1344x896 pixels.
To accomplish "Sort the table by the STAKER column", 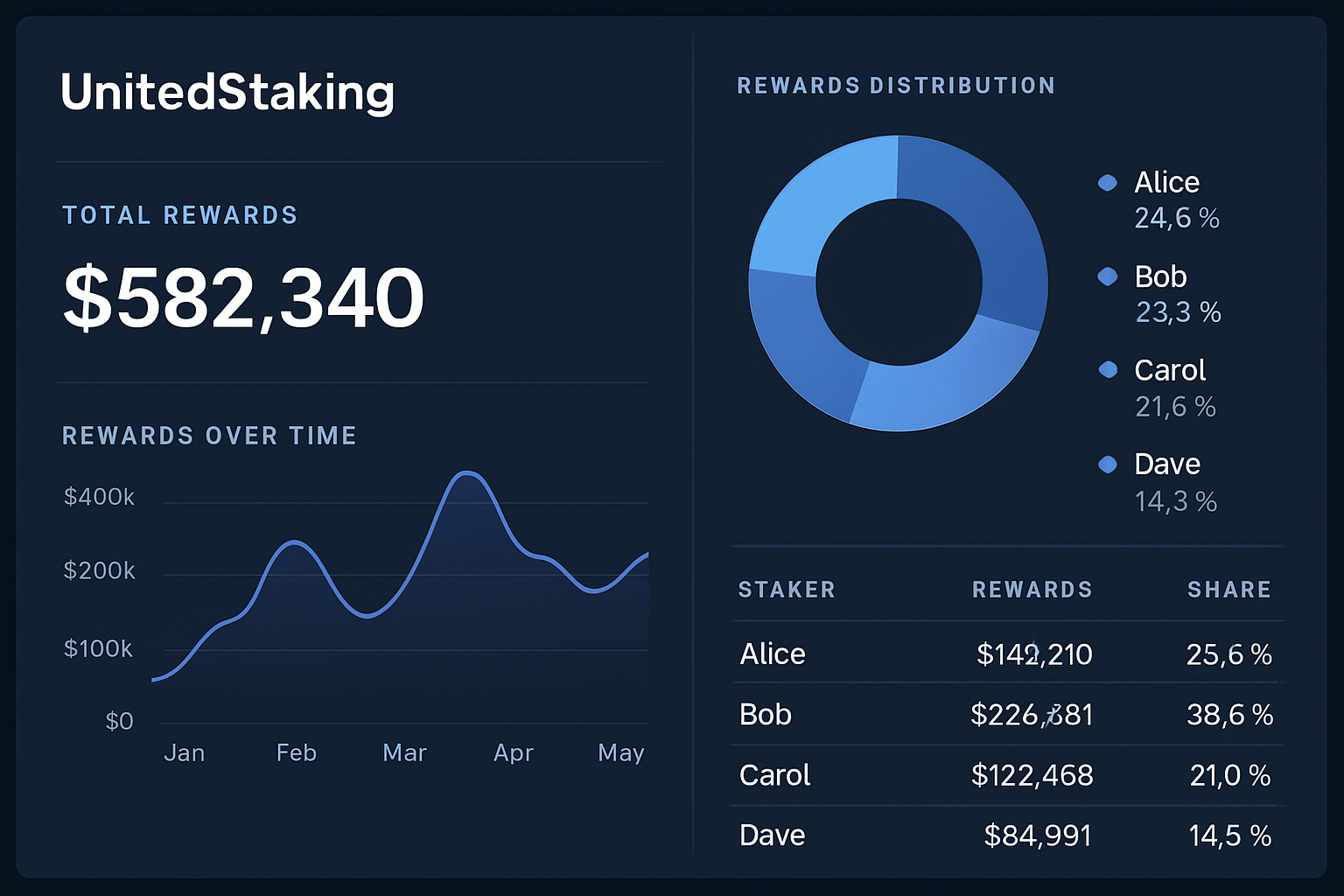I will (786, 590).
